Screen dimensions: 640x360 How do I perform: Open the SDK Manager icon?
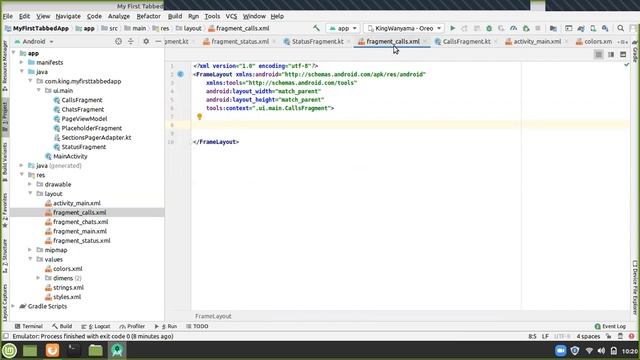605,28
